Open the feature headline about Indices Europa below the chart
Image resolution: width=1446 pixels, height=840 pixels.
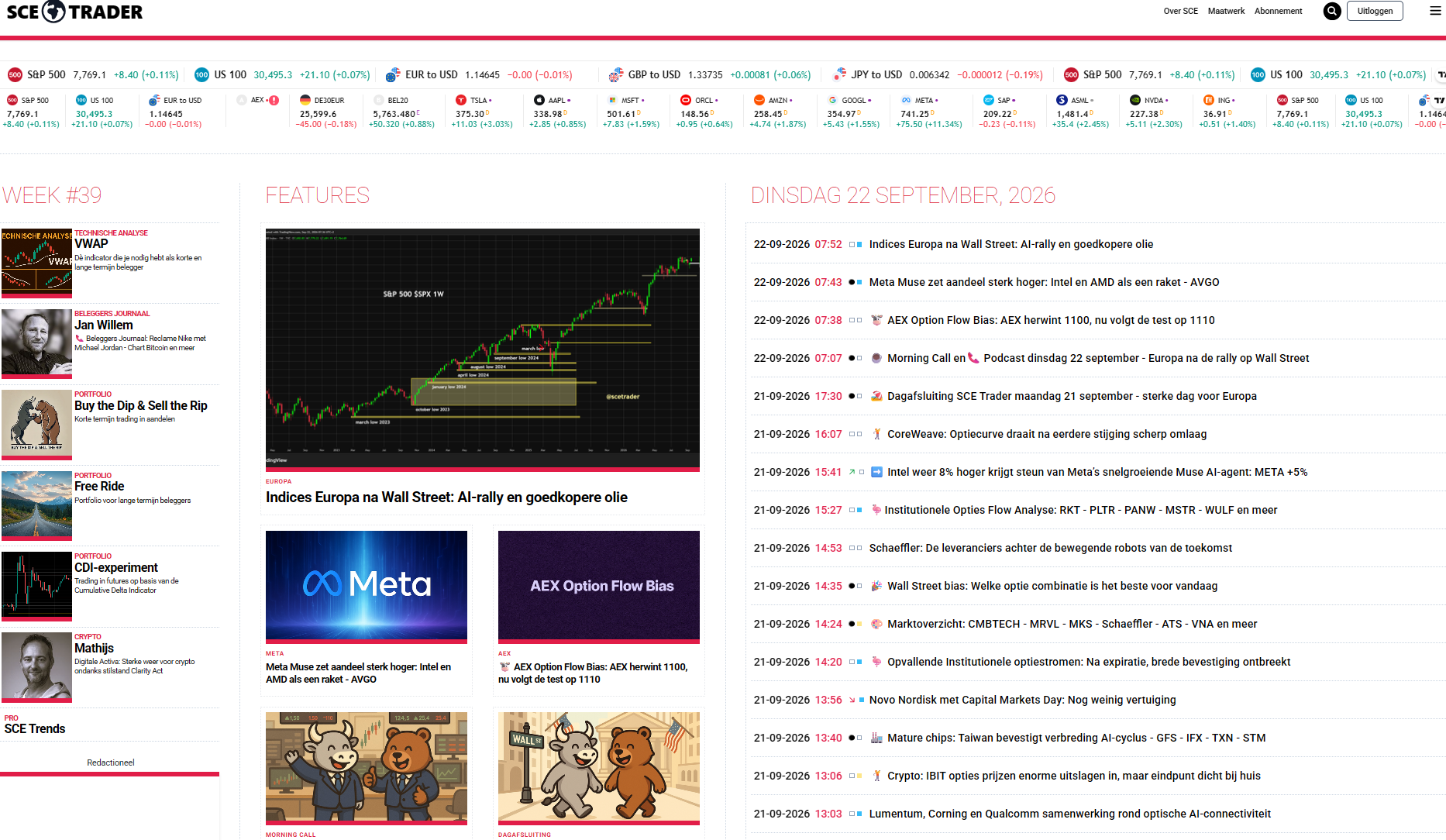point(446,497)
